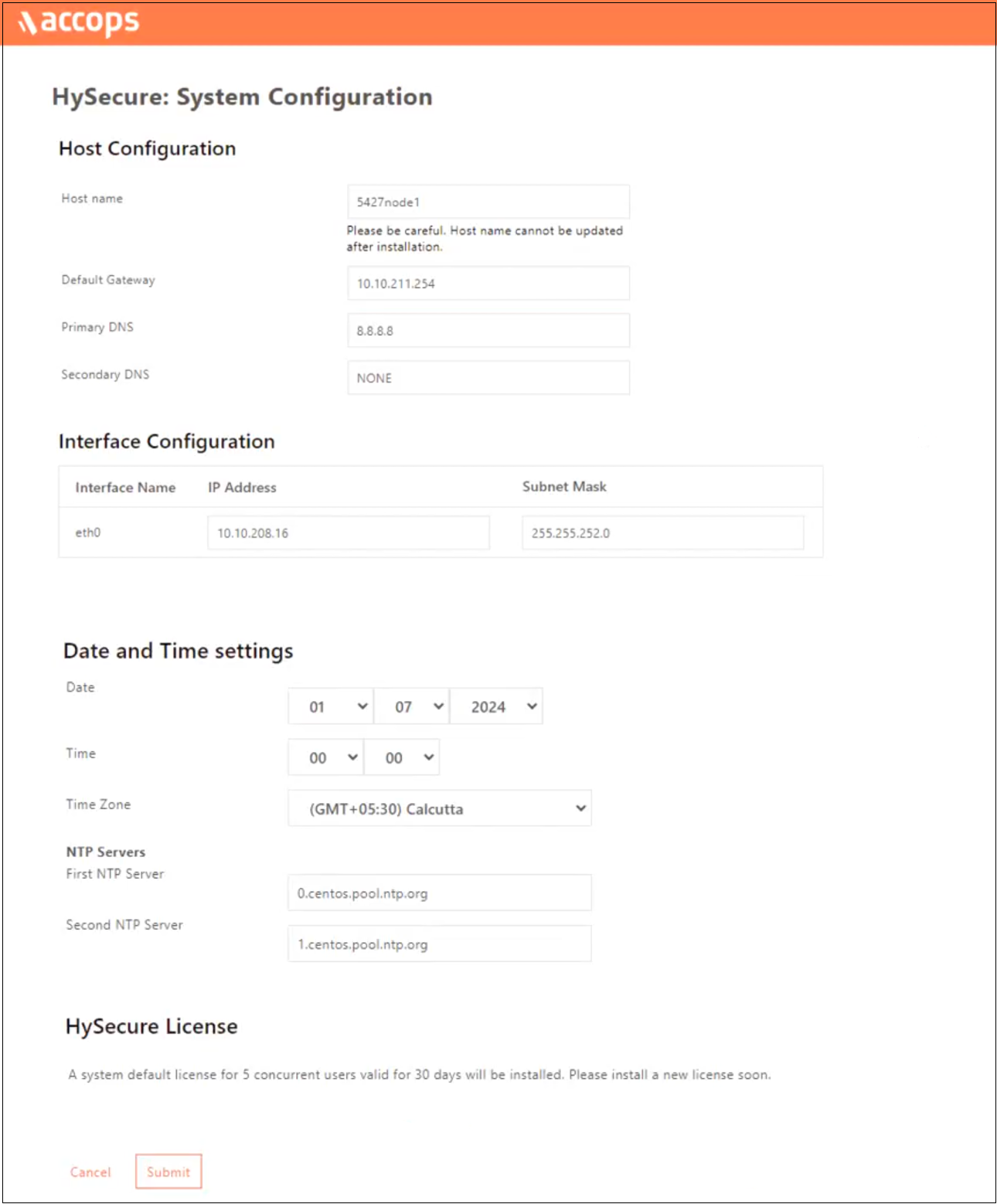Click the Cancel link

pyautogui.click(x=90, y=1172)
